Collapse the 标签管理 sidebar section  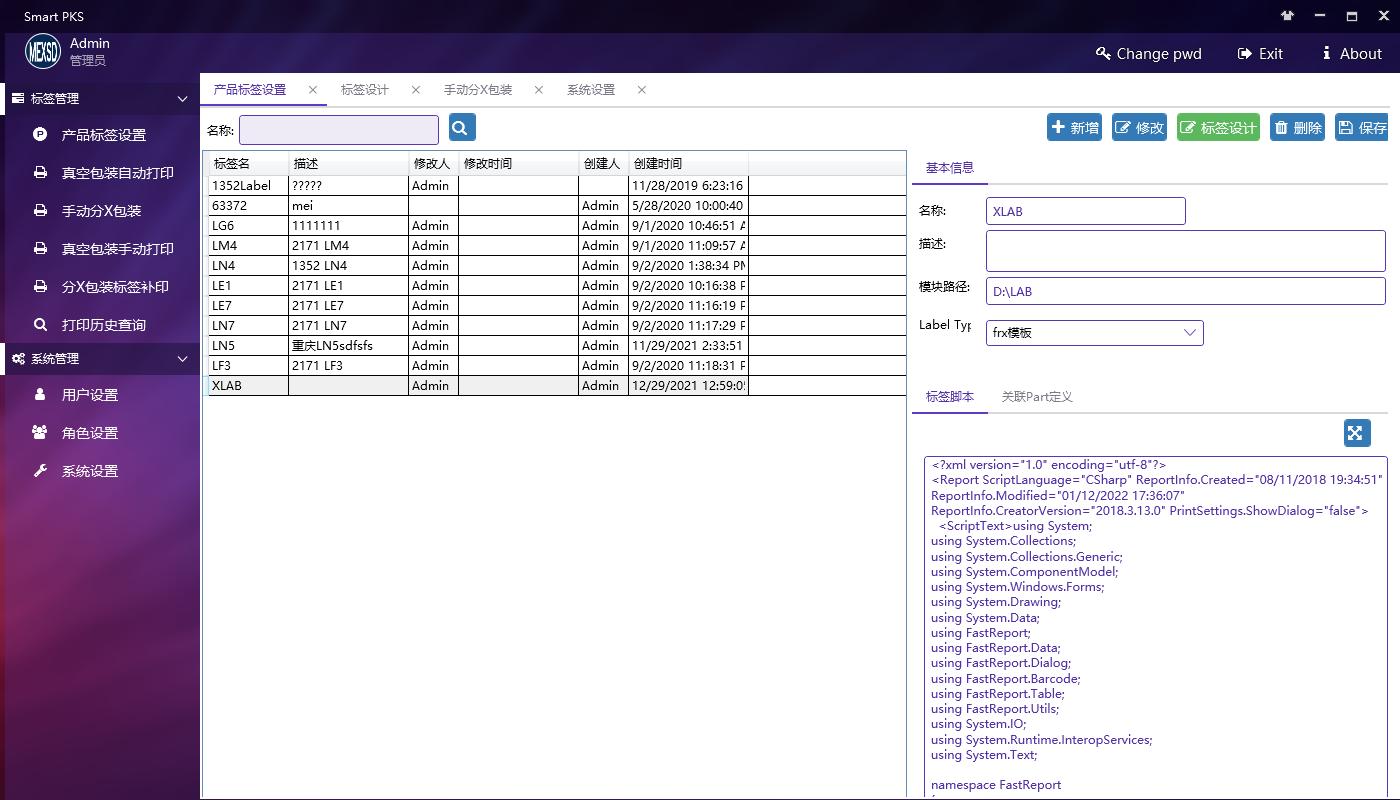pyautogui.click(x=182, y=99)
